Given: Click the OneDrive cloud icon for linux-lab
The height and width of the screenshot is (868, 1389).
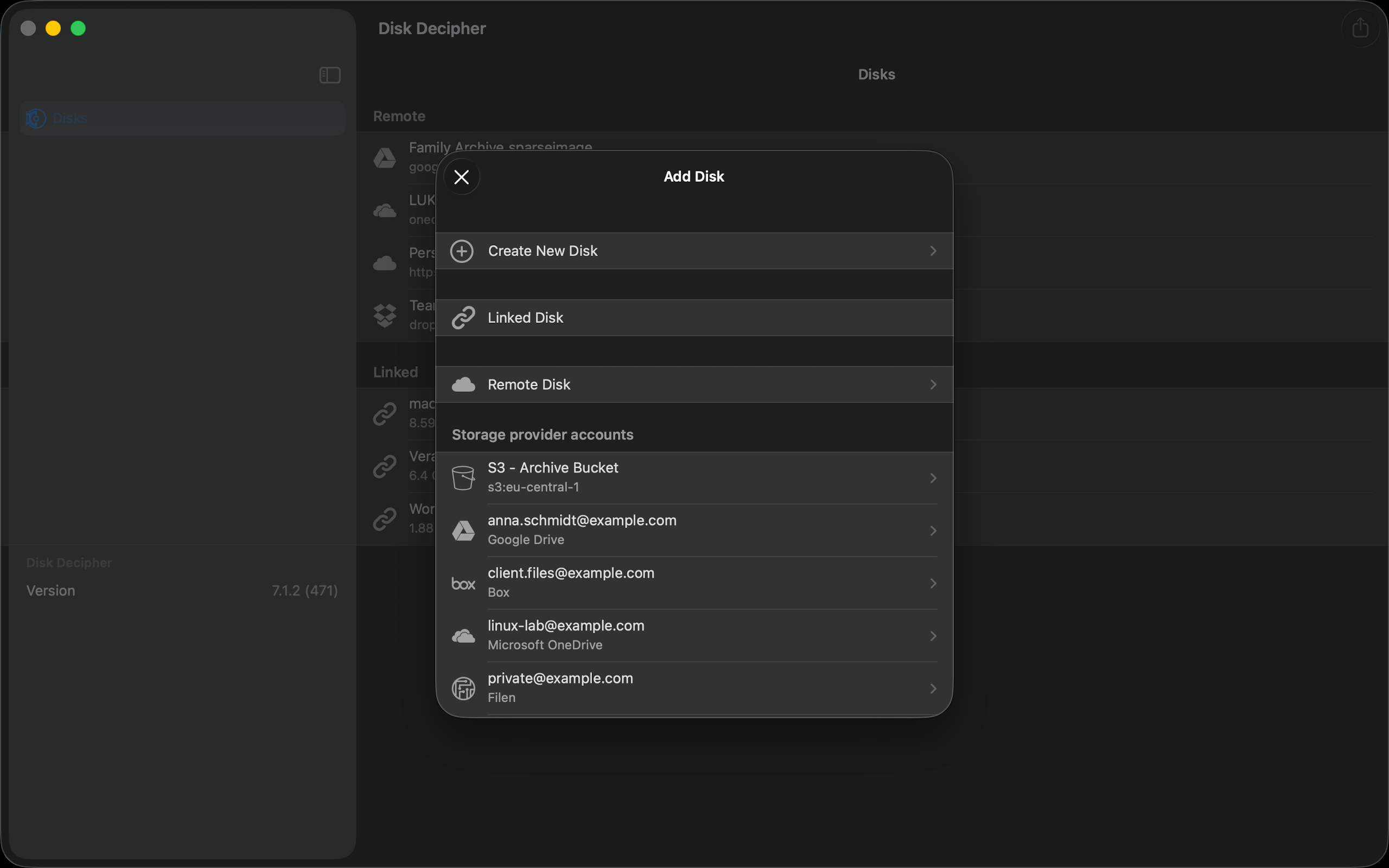Looking at the screenshot, I should [x=463, y=636].
